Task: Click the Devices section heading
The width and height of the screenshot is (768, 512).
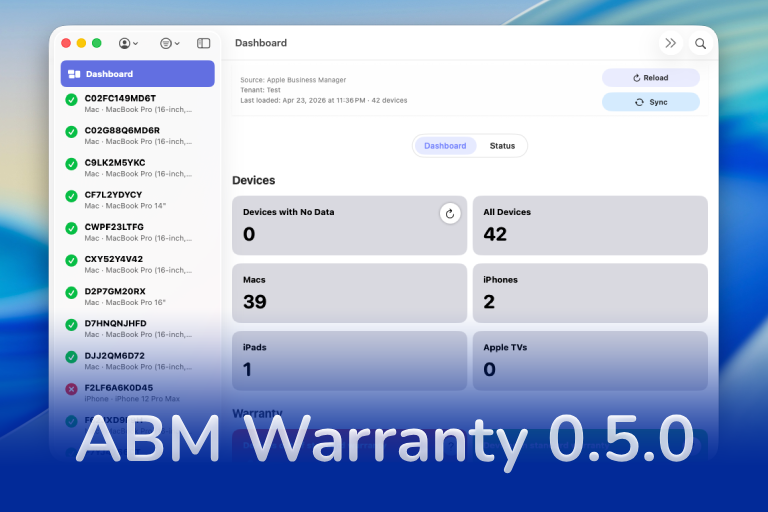Action: [254, 180]
